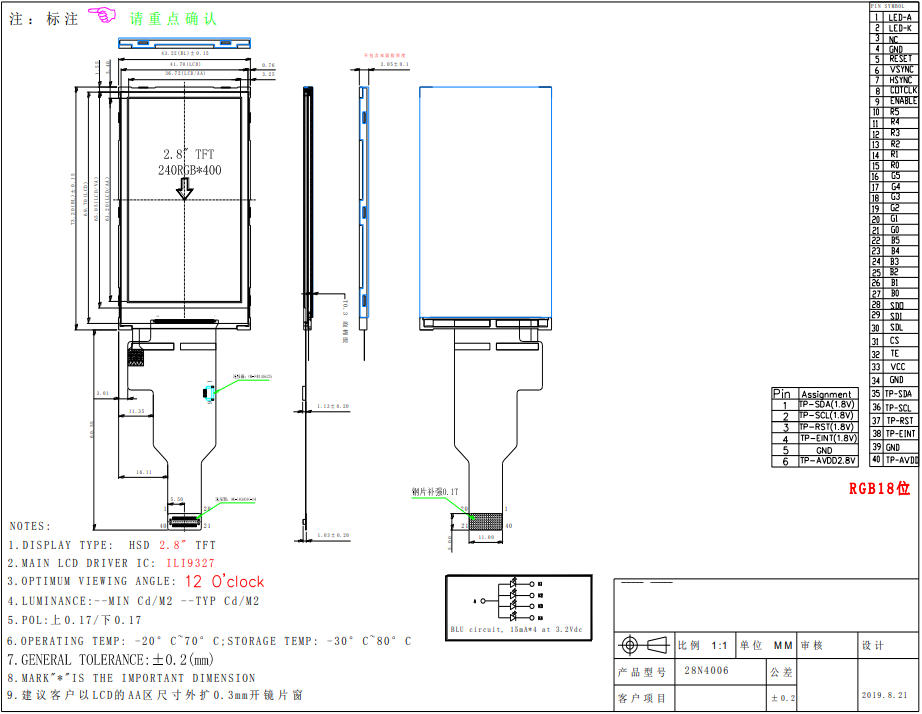This screenshot has width=922, height=714.
Task: Click the 3.05±0.1 thickness dimension
Action: point(394,64)
